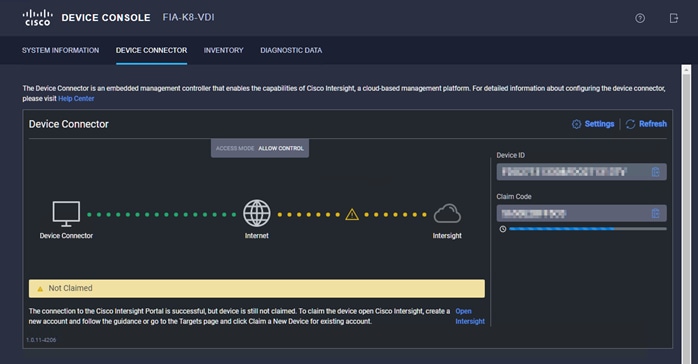
Task: Click the Settings button label
Action: (x=599, y=124)
